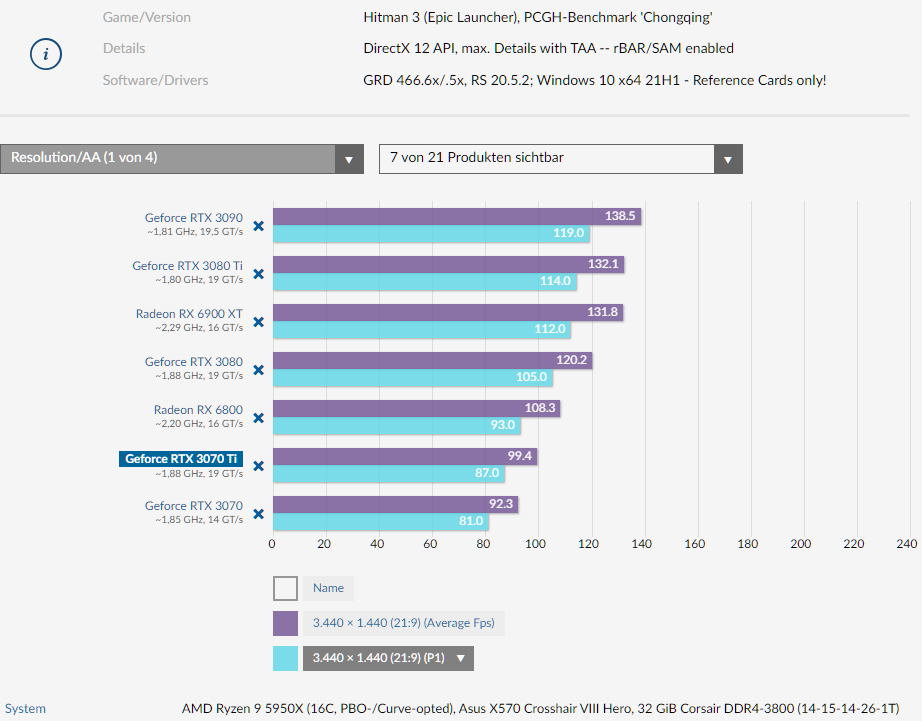Click the Hitman 3 (Epic Launcher) benchmark text

(x=538, y=18)
